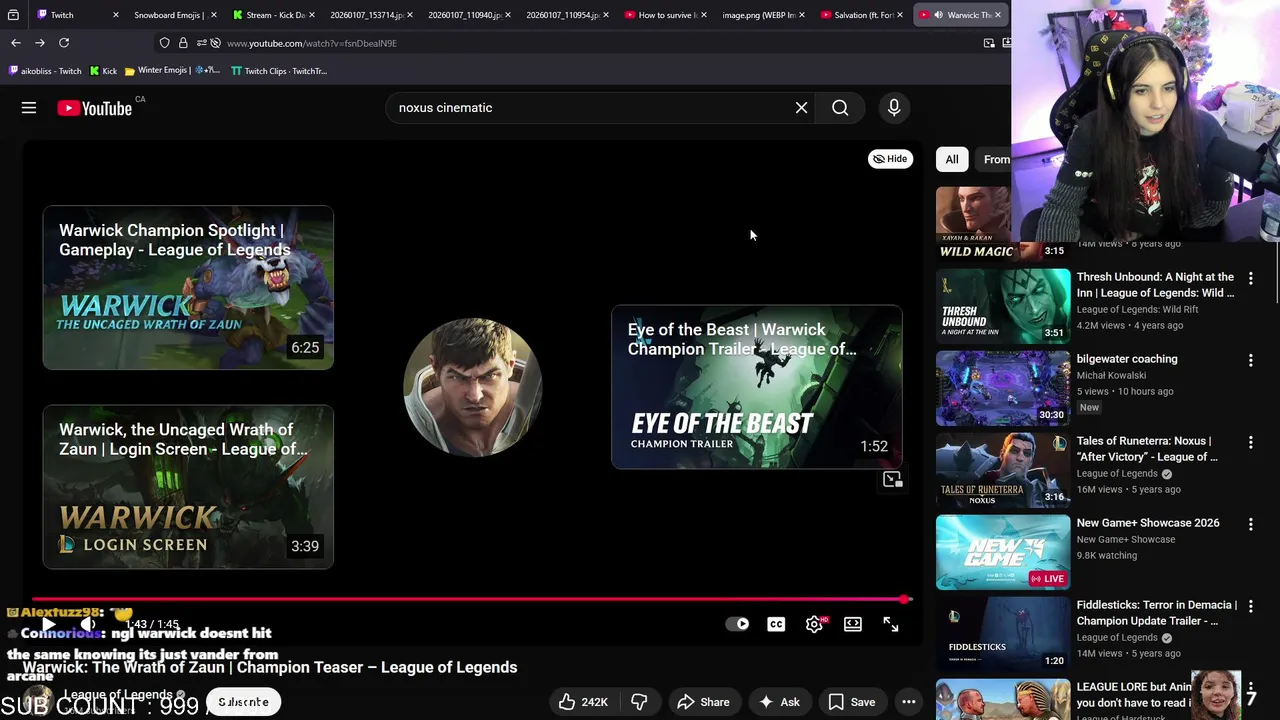Click Michał Kowalski channel name
1280x720 pixels.
pos(1111,375)
